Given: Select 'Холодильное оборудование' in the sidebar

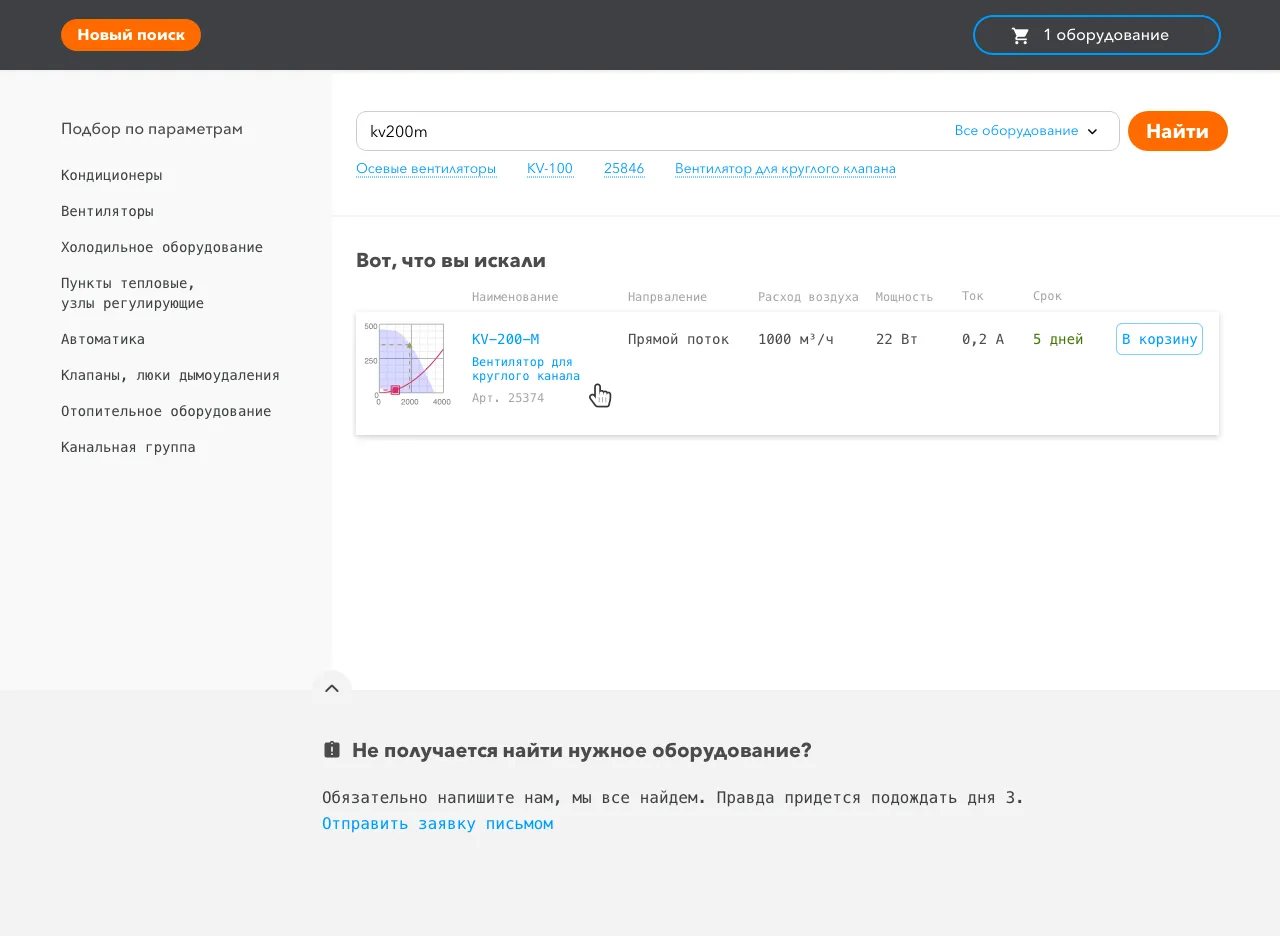Looking at the screenshot, I should pyautogui.click(x=162, y=247).
